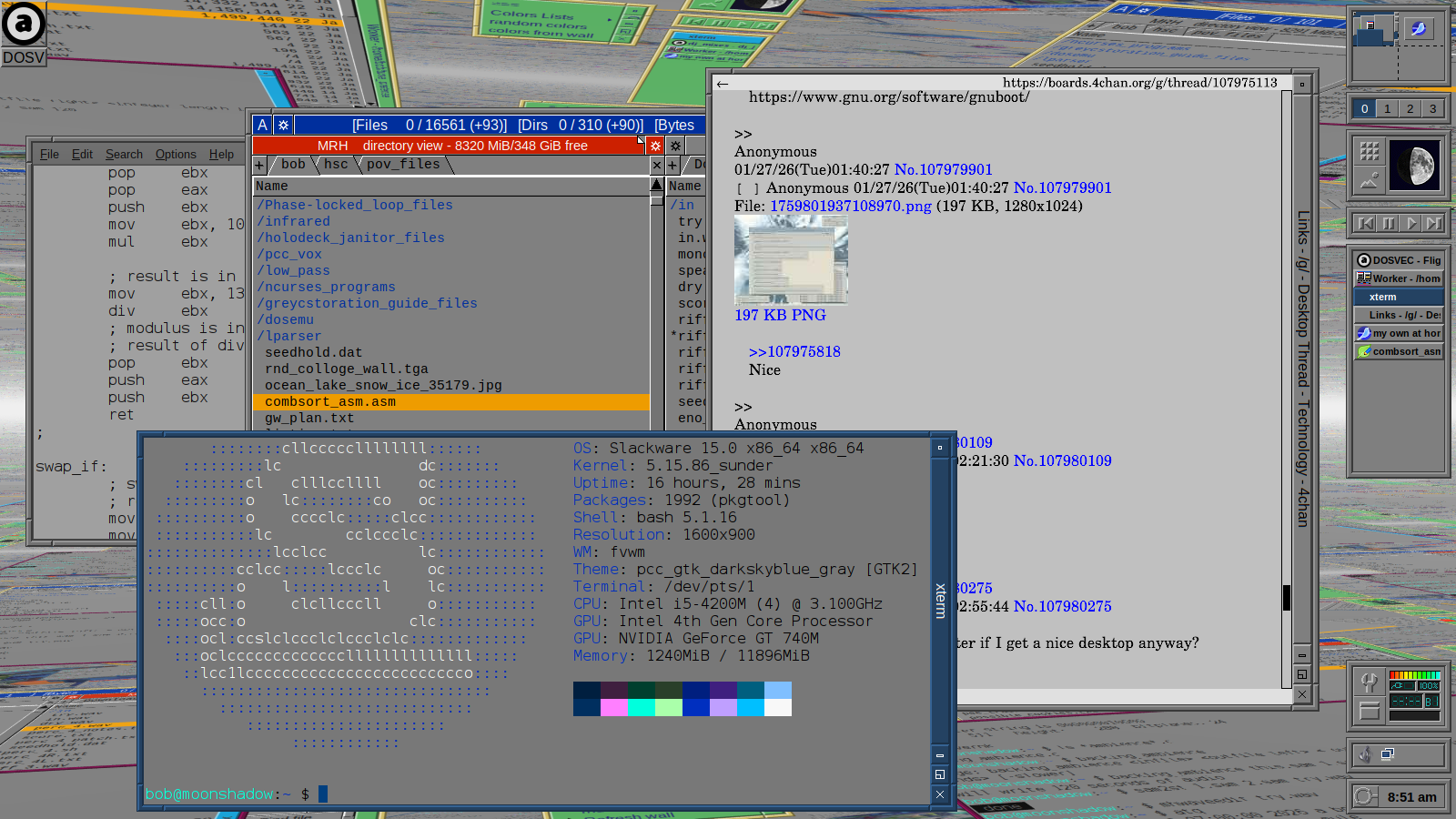Screen dimensions: 1456x819
Task: Click the wrench settings icon in the panel
Action: 1369,682
